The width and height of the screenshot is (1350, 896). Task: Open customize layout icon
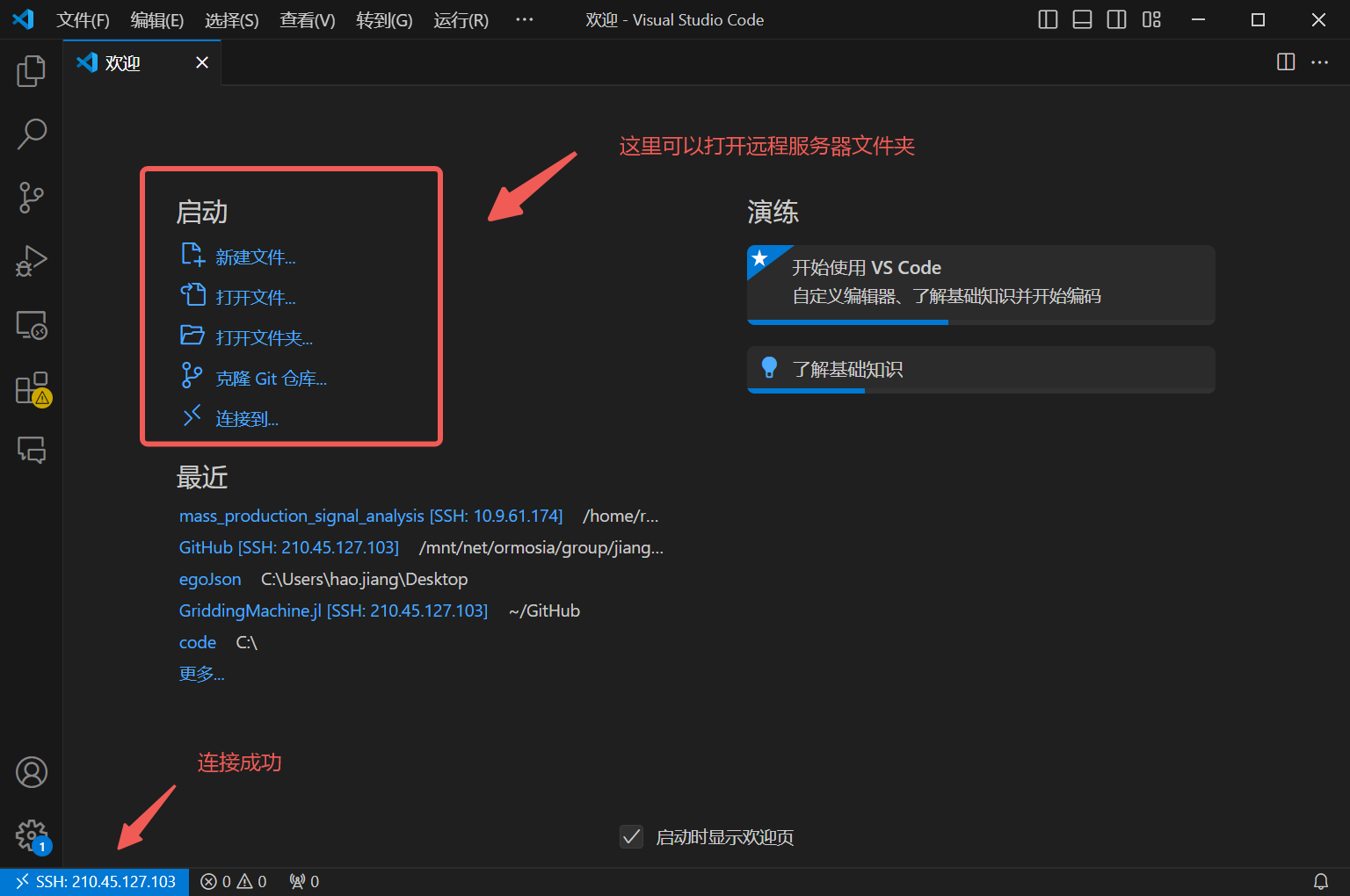point(1151,19)
